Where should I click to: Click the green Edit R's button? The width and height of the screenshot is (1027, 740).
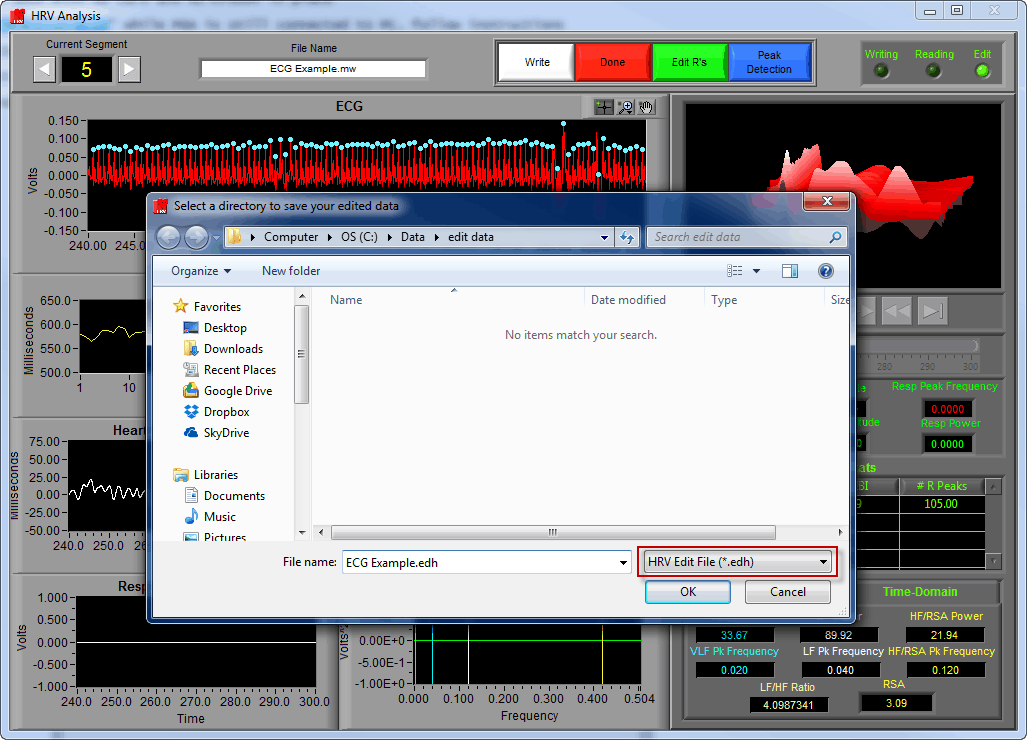tap(689, 62)
